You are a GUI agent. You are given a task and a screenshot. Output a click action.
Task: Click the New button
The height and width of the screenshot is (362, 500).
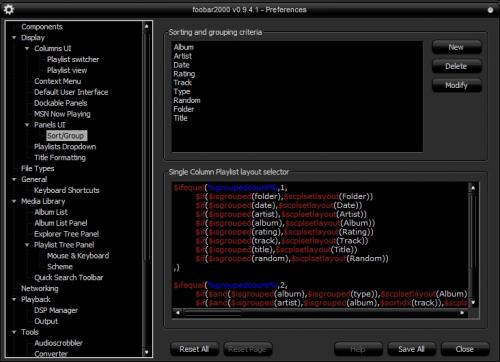point(457,47)
